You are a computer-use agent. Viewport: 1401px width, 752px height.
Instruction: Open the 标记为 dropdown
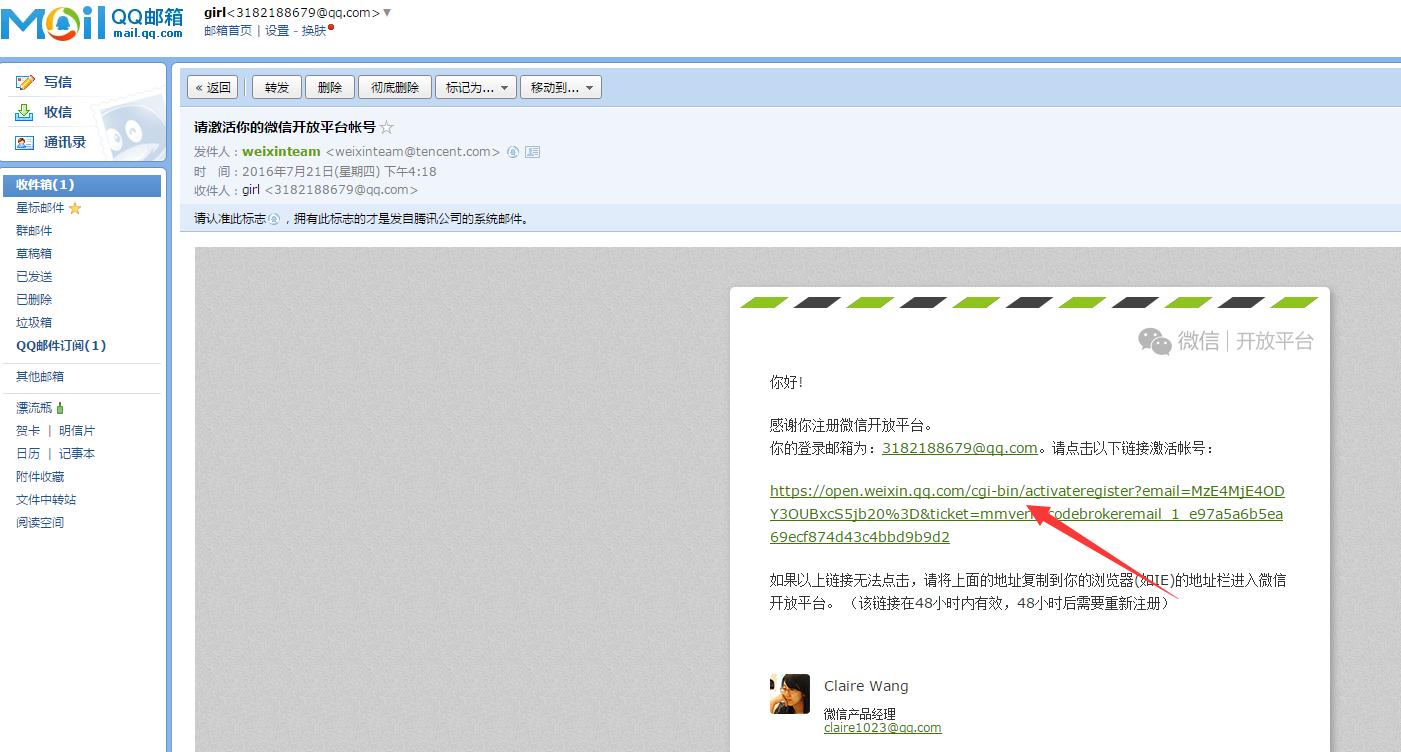tap(475, 88)
